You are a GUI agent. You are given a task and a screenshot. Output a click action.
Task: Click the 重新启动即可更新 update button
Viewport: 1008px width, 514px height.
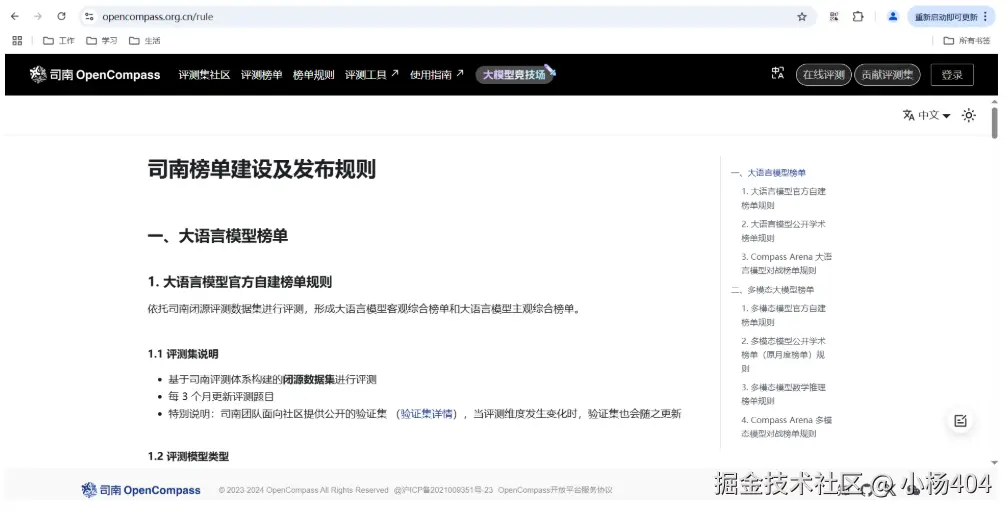point(950,17)
